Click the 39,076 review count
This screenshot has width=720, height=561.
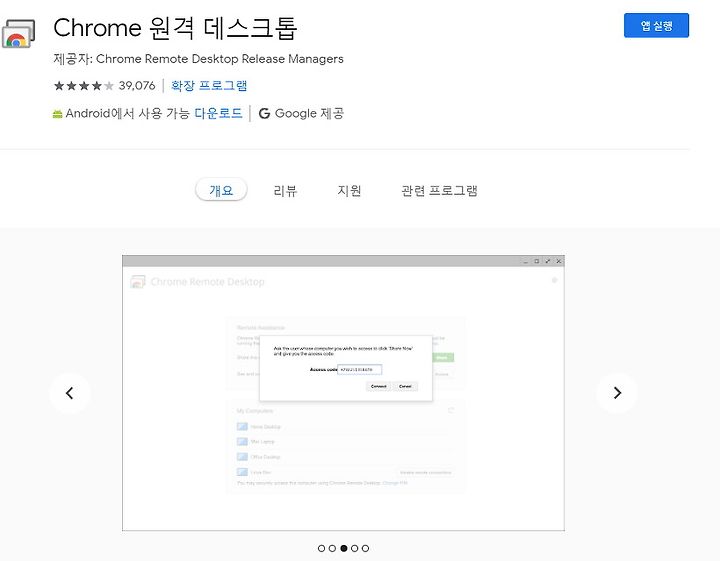137,86
